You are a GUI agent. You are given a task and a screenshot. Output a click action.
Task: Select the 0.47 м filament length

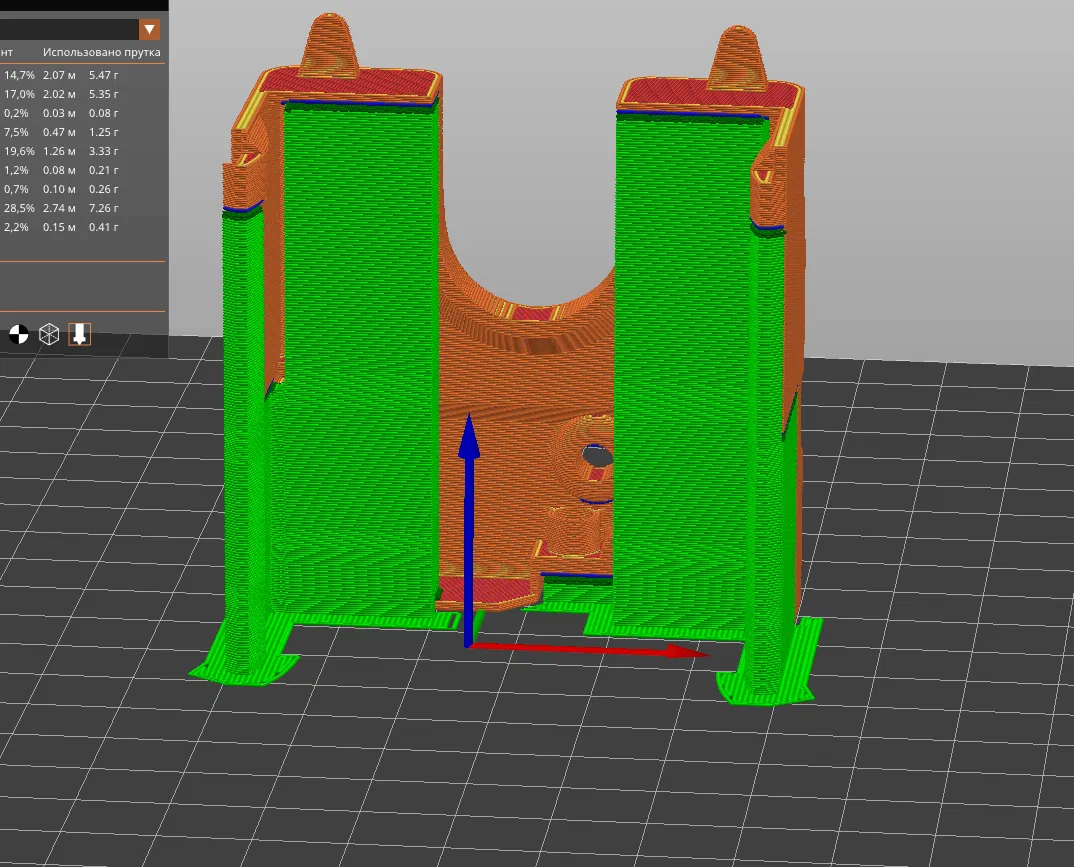tap(59, 132)
